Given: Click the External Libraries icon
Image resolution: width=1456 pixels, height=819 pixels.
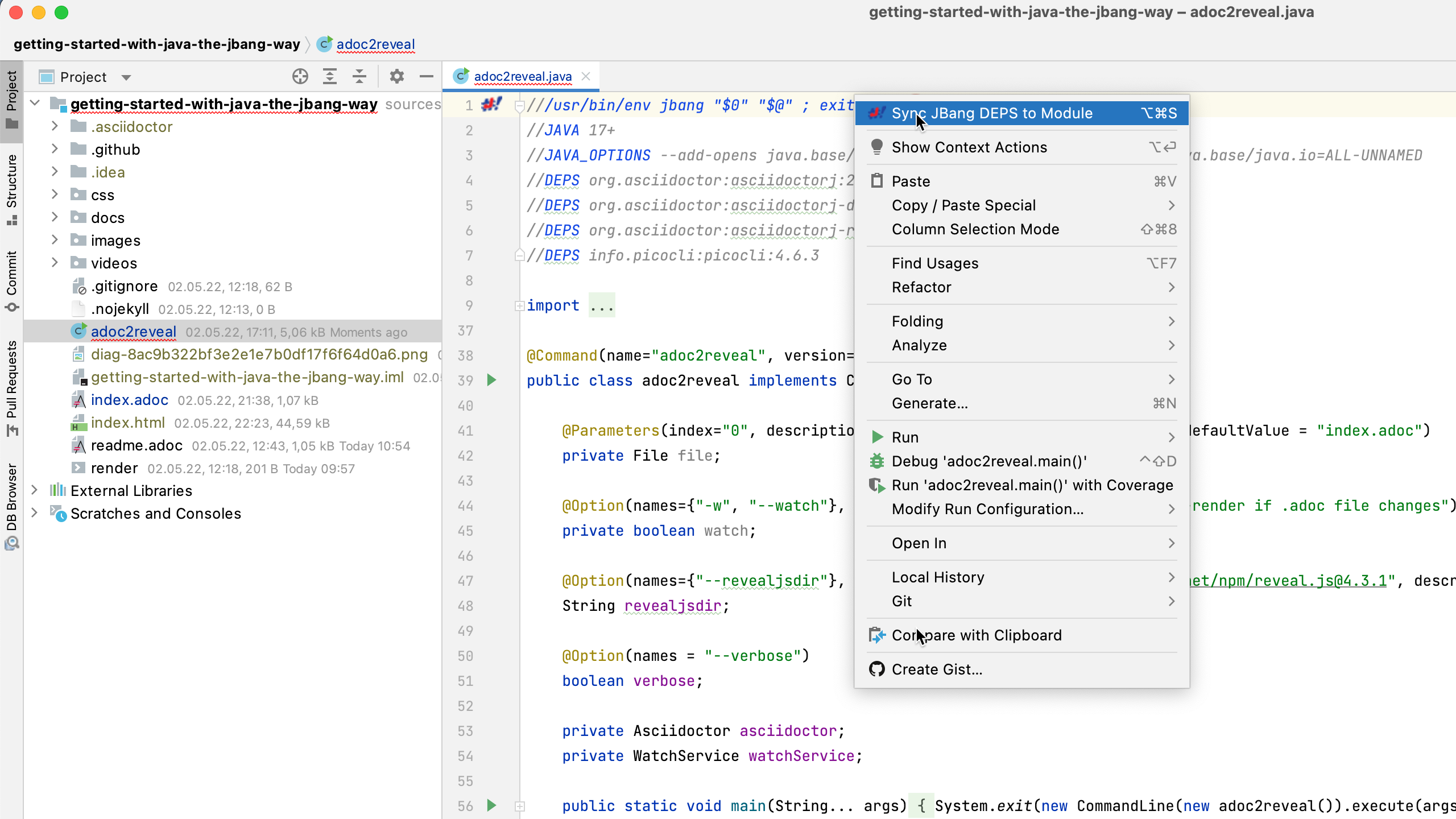Looking at the screenshot, I should tap(58, 490).
